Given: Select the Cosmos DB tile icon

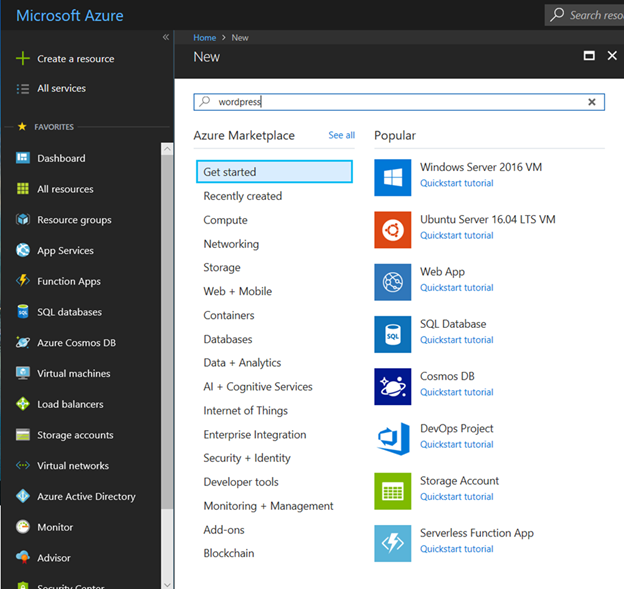Looking at the screenshot, I should pyautogui.click(x=392, y=386).
